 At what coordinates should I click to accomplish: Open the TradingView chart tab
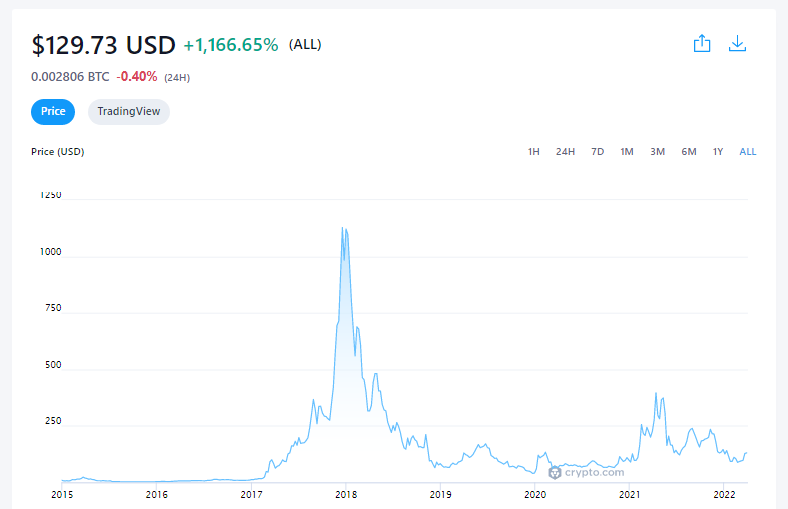[129, 112]
